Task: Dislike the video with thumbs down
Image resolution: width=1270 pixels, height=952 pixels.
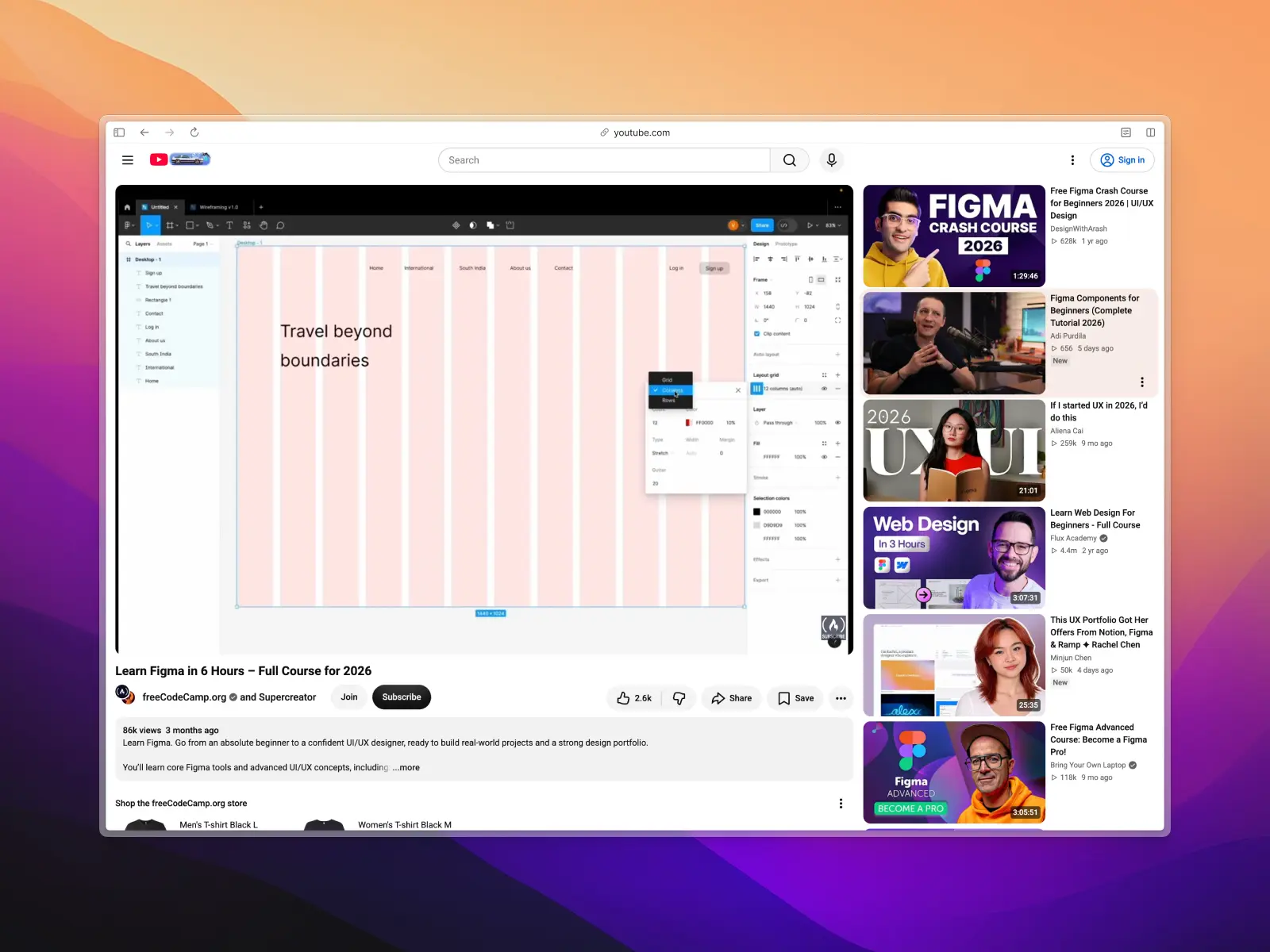Action: 679,698
